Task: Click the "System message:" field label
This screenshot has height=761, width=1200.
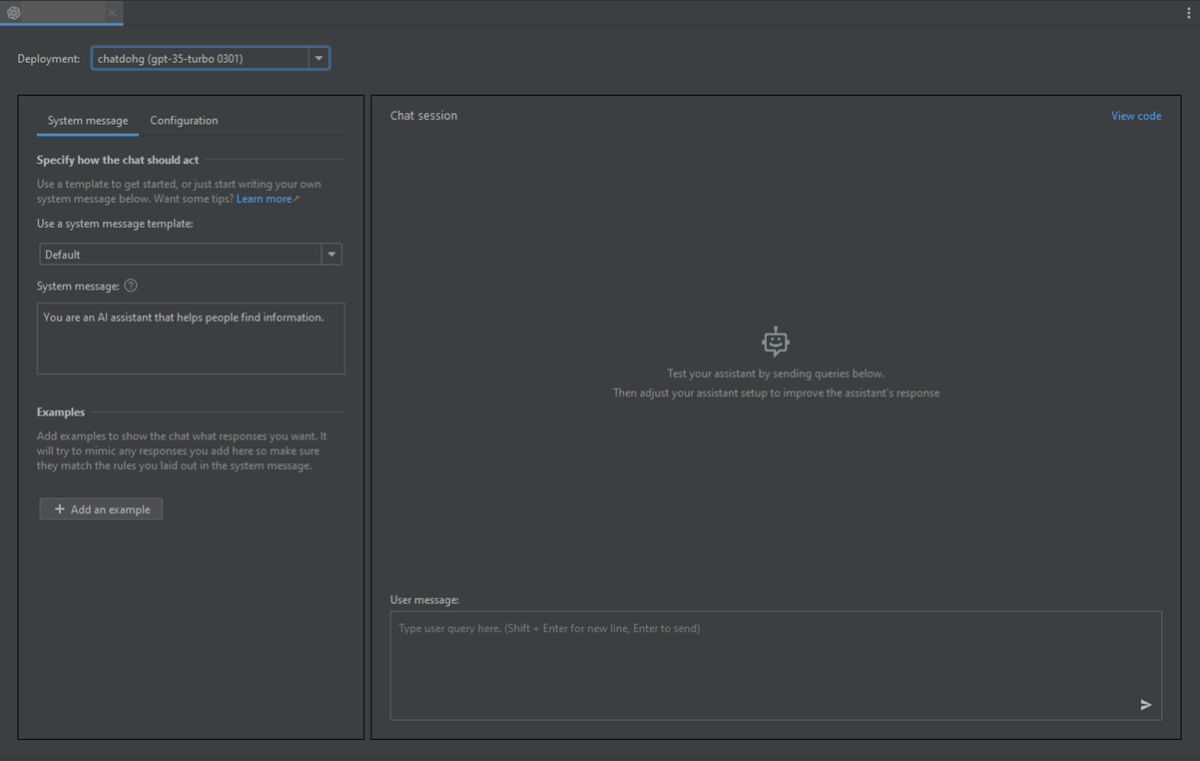Action: (78, 286)
